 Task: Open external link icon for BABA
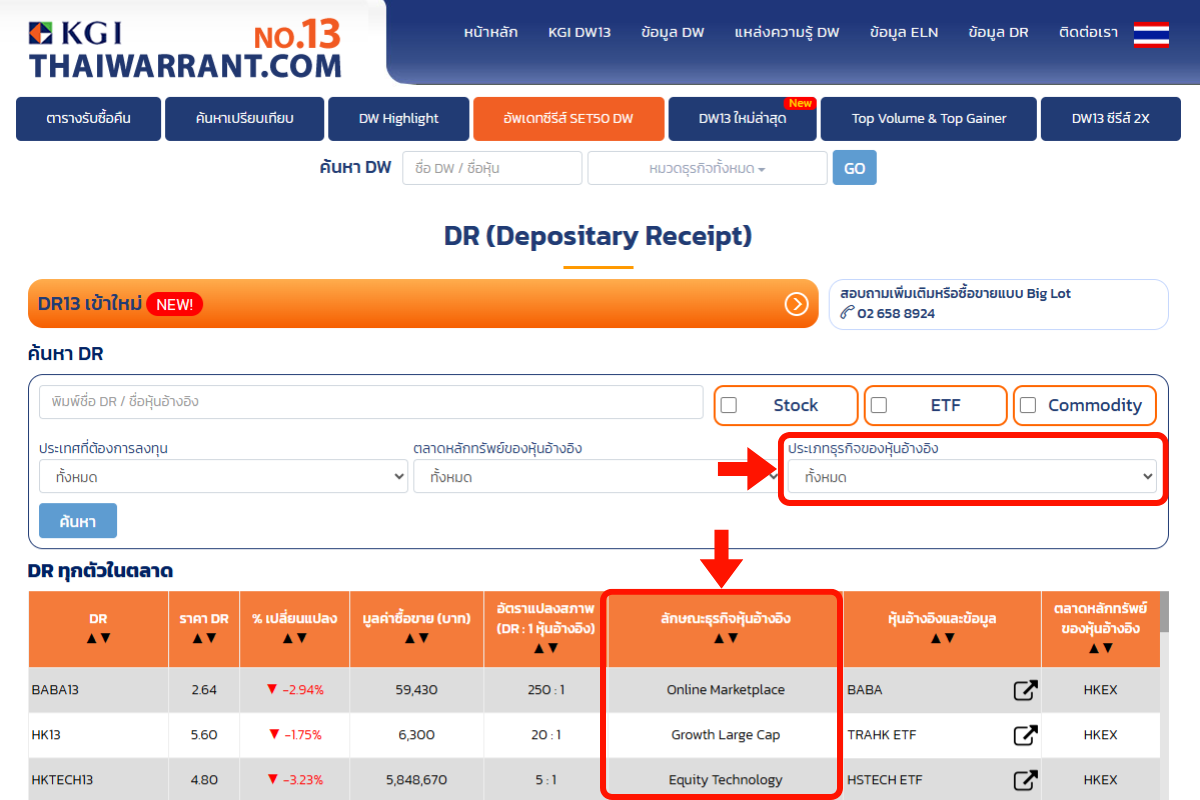click(1025, 690)
